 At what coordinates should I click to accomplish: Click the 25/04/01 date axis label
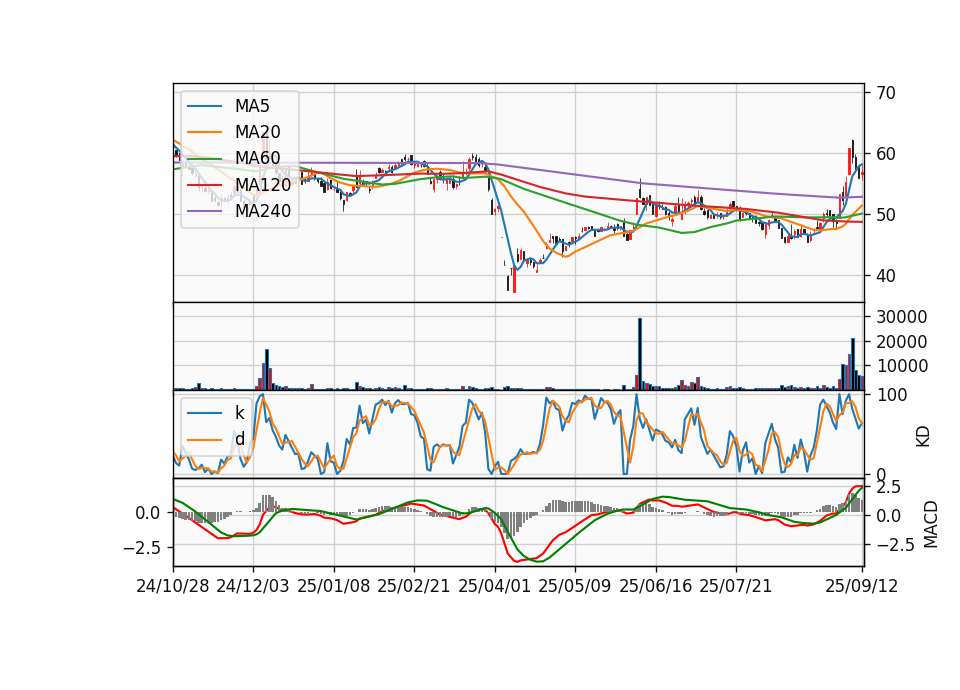(x=494, y=586)
